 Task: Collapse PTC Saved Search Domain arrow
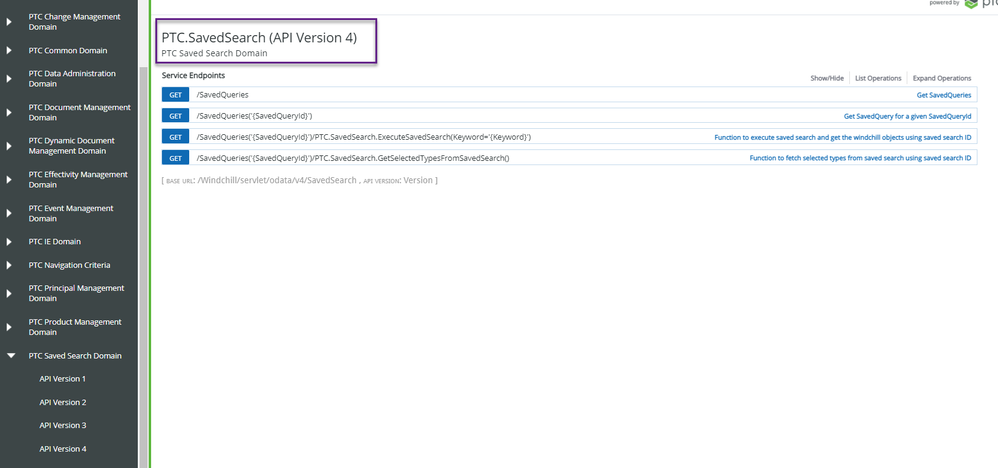(x=10, y=356)
